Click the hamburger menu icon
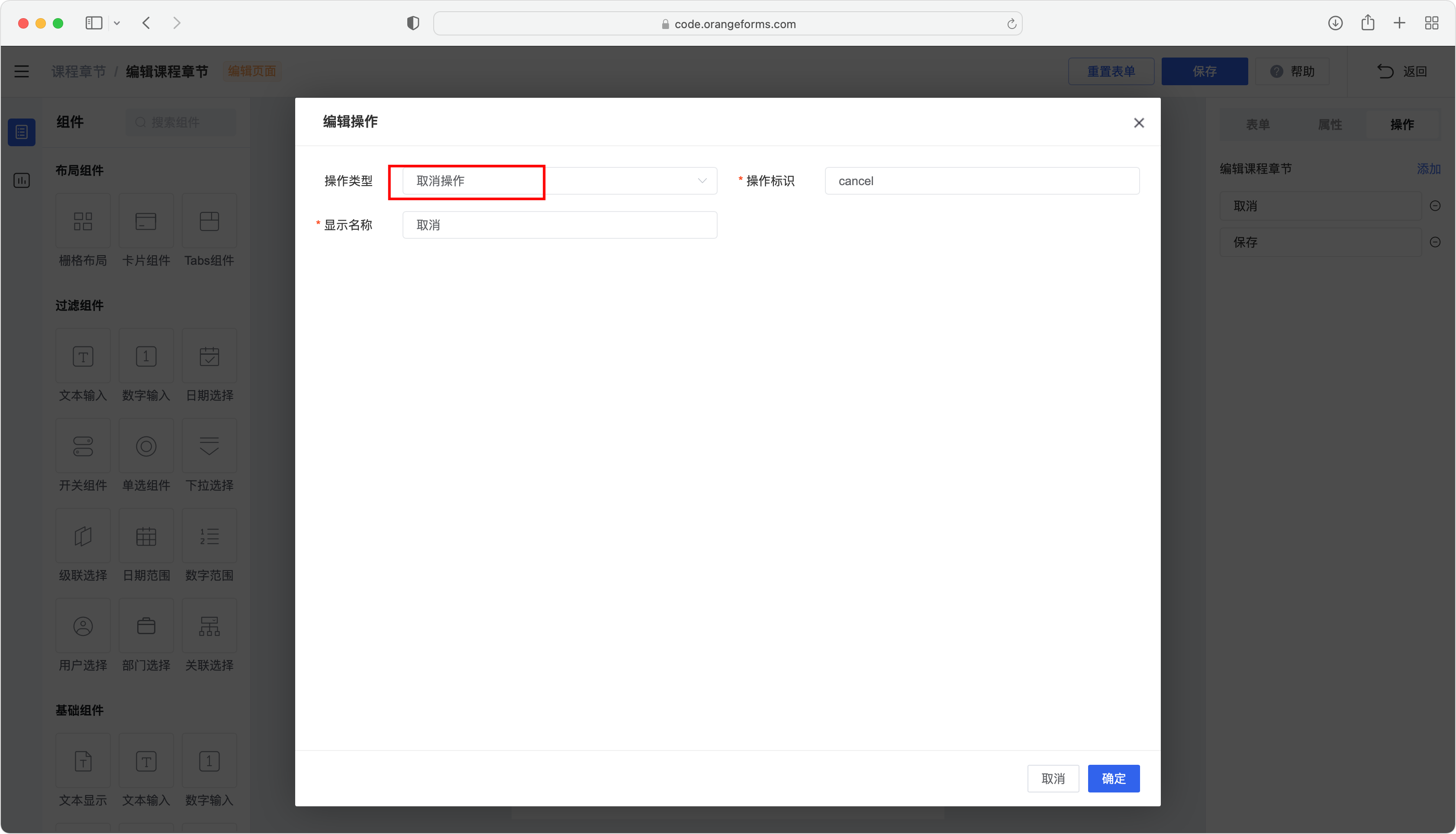1456x834 pixels. (x=22, y=71)
